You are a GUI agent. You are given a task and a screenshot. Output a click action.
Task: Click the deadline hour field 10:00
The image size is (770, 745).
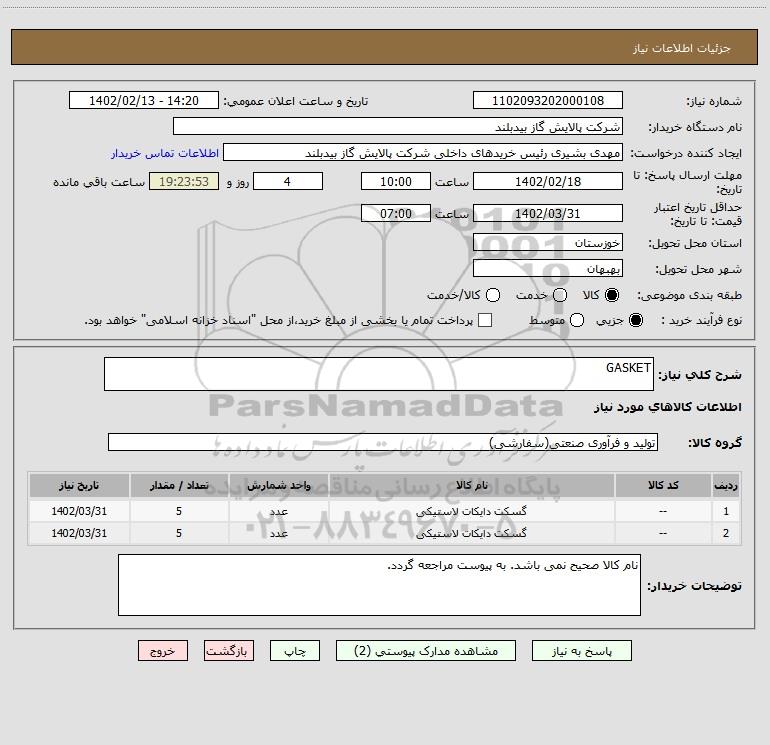(x=396, y=181)
